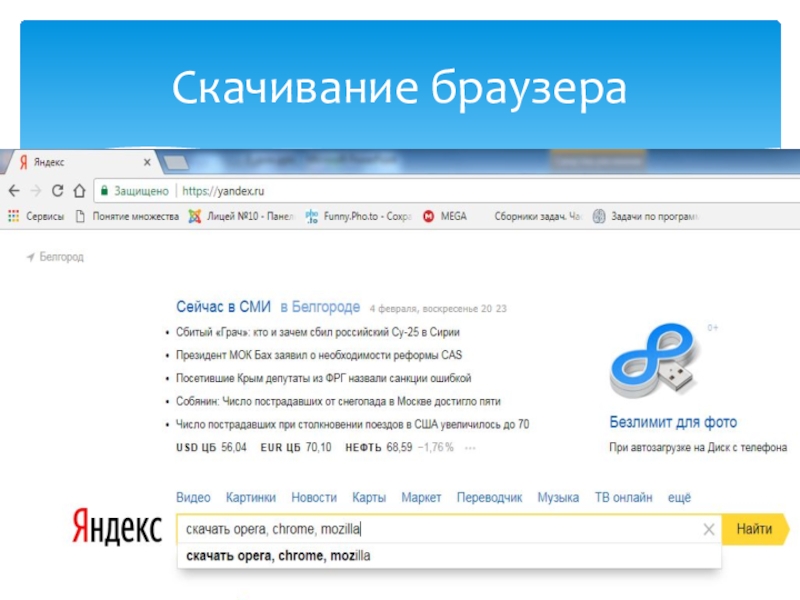
Task: Open the Сейчас в СМИ heading
Action: (223, 307)
